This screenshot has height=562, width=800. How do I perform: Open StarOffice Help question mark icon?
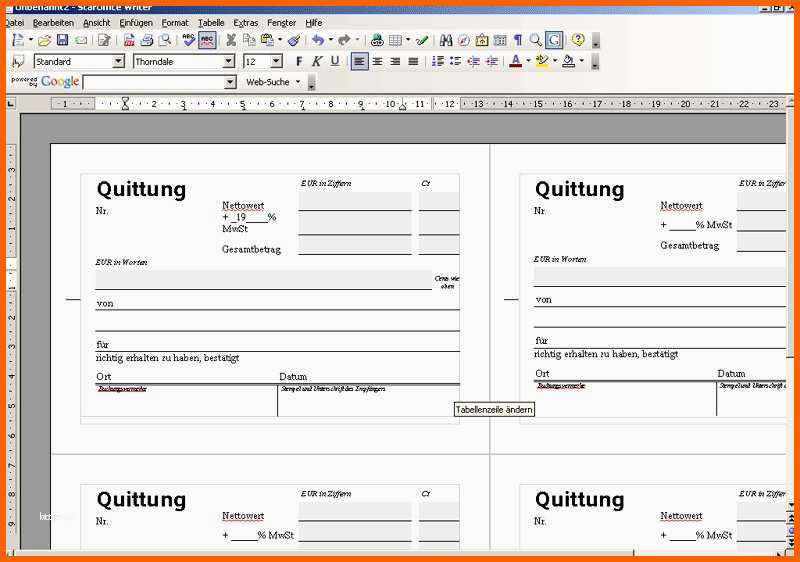click(x=578, y=40)
